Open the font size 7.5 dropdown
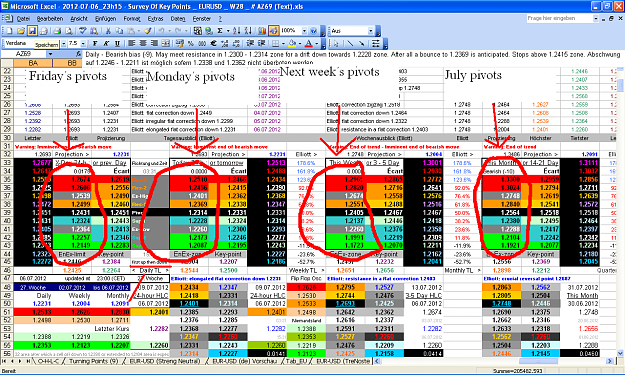This screenshot has width=625, height=375. (x=83, y=43)
